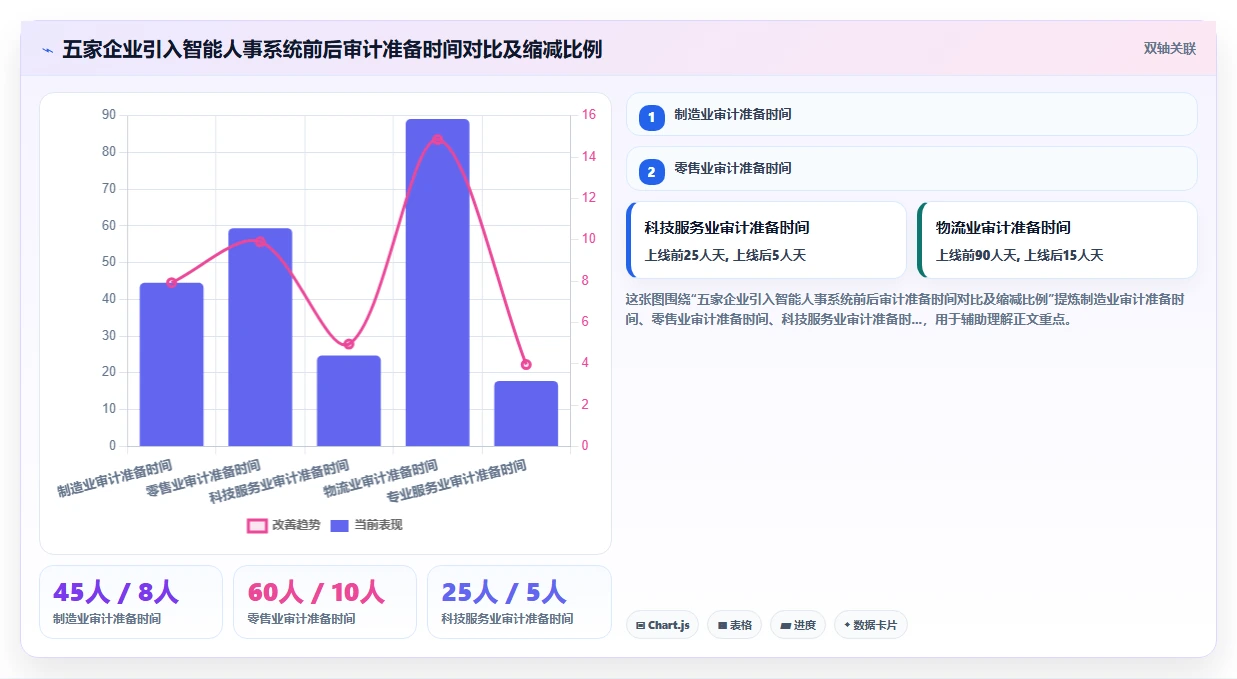Toggle the 改善趋势 legend entry
This screenshot has width=1237, height=679.
(x=285, y=525)
